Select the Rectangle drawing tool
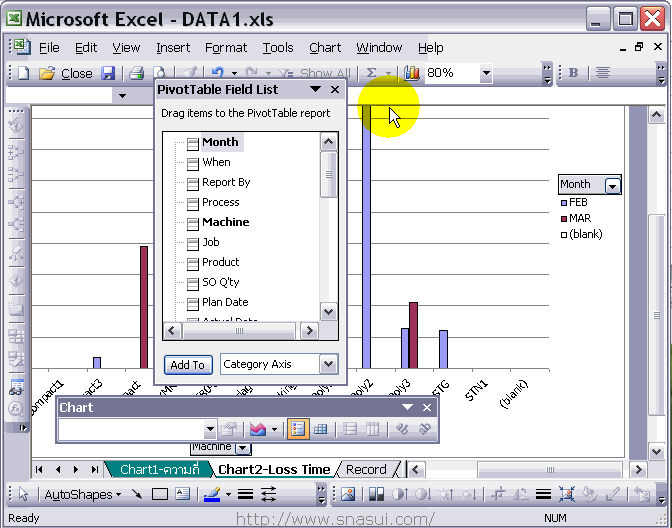 [159, 494]
